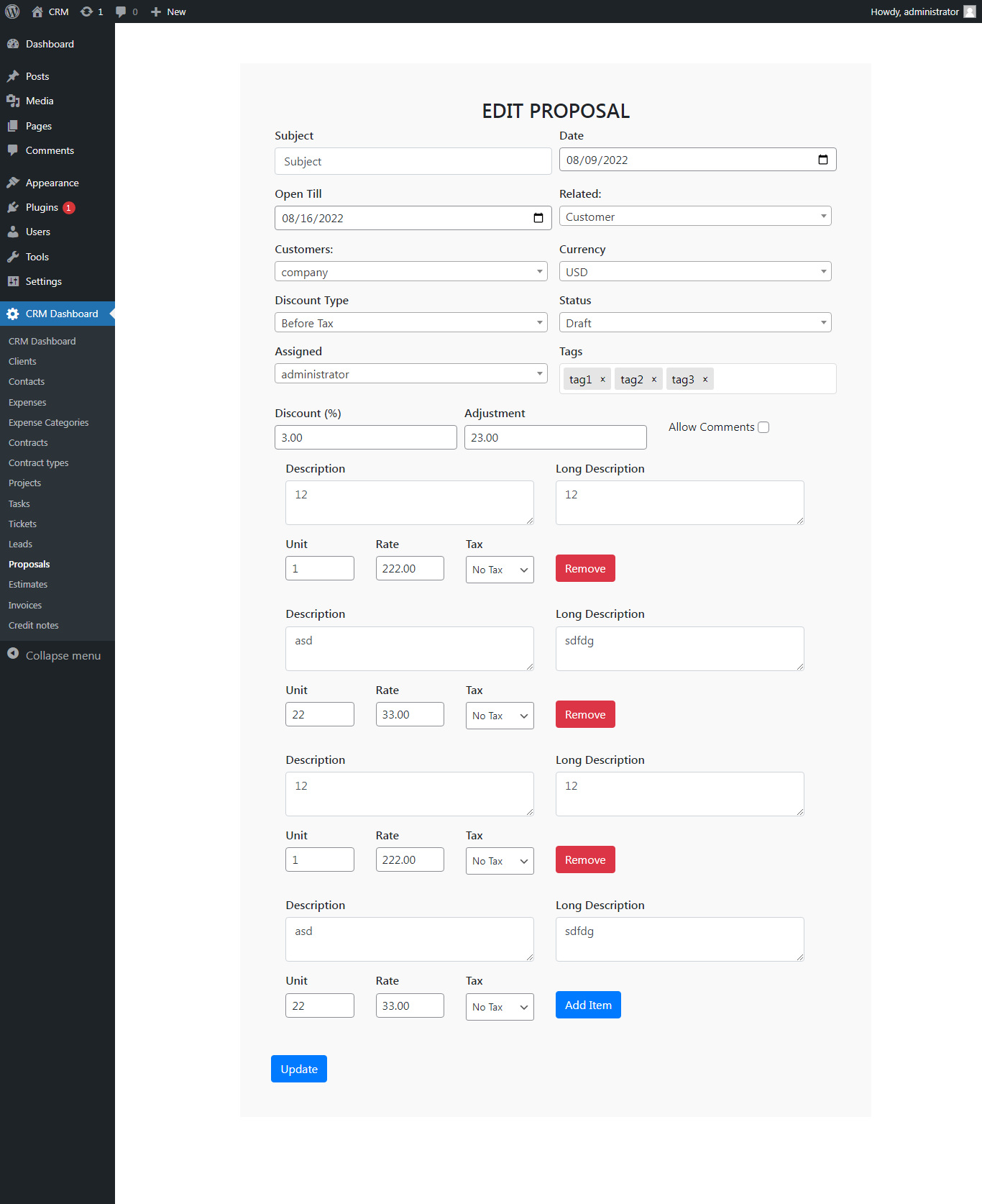Click the Settings sliders icon

pos(13,281)
